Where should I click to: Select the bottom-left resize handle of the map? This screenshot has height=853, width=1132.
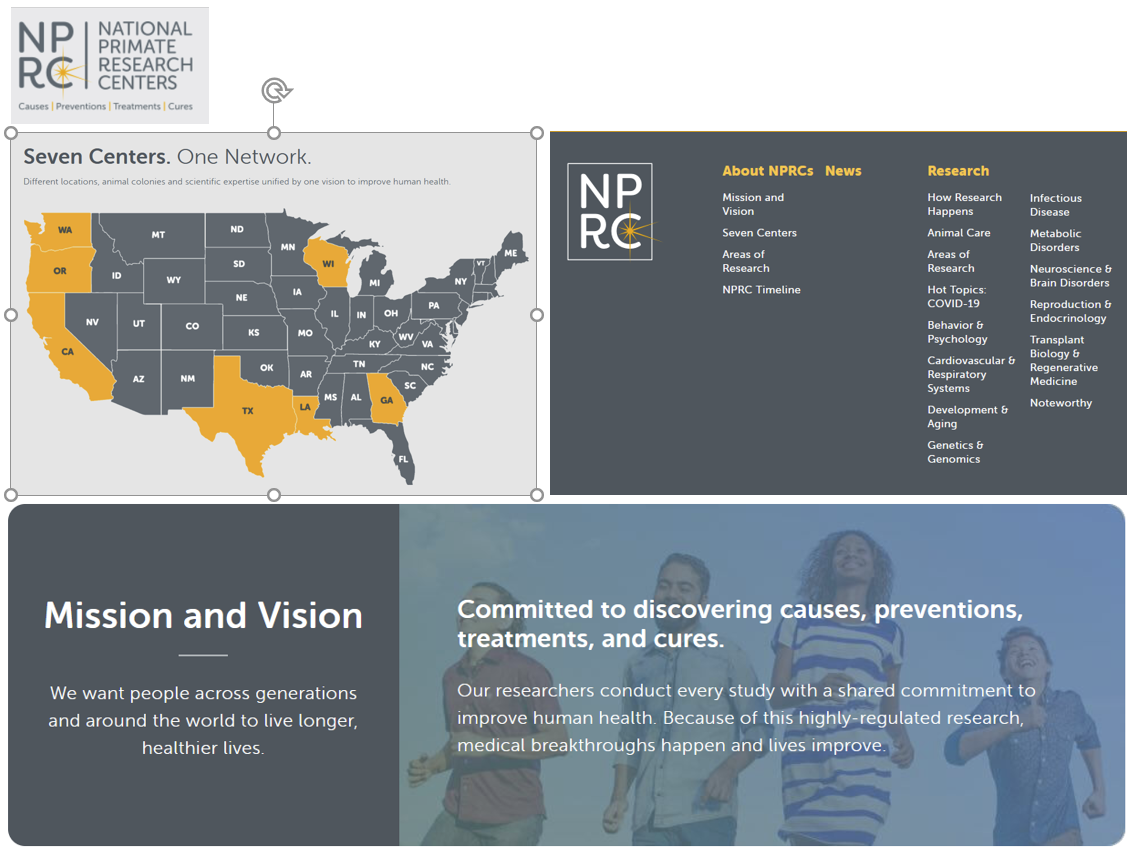11,494
